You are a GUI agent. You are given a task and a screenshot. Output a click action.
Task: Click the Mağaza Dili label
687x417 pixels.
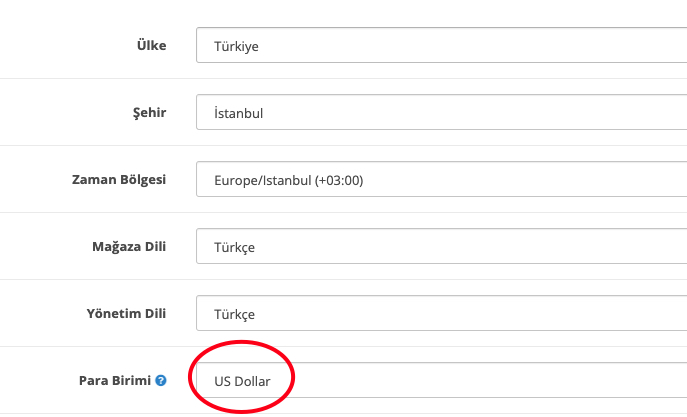pos(129,247)
